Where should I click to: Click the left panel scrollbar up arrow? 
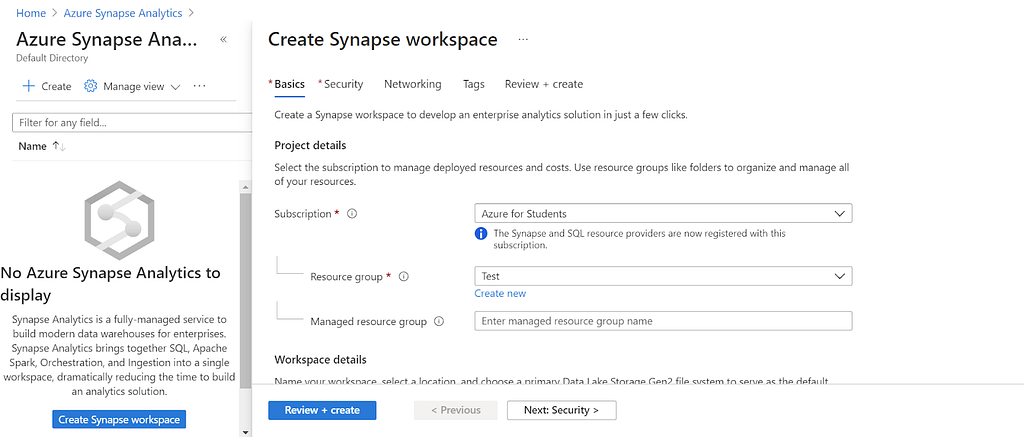click(x=246, y=187)
